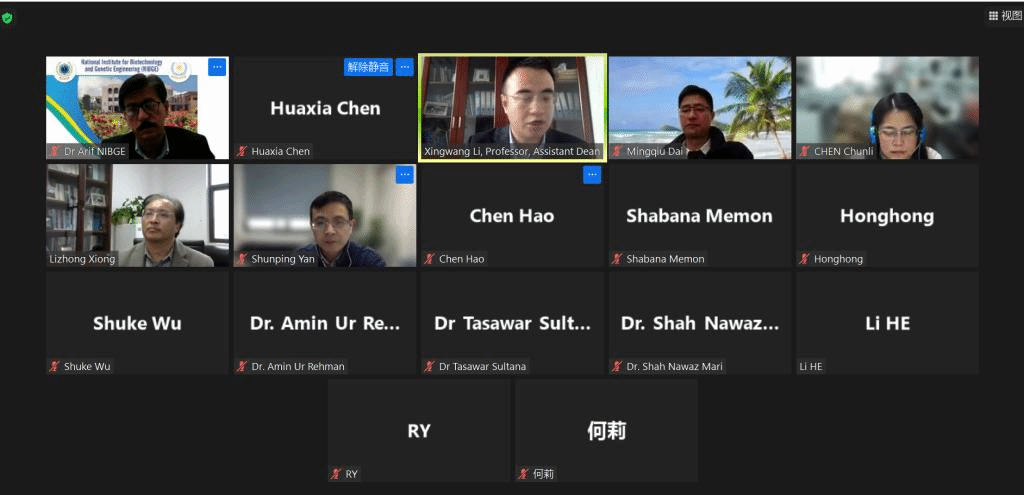Click muted mic icon beside Shabana Memon
This screenshot has width=1024, height=495.
click(x=617, y=259)
